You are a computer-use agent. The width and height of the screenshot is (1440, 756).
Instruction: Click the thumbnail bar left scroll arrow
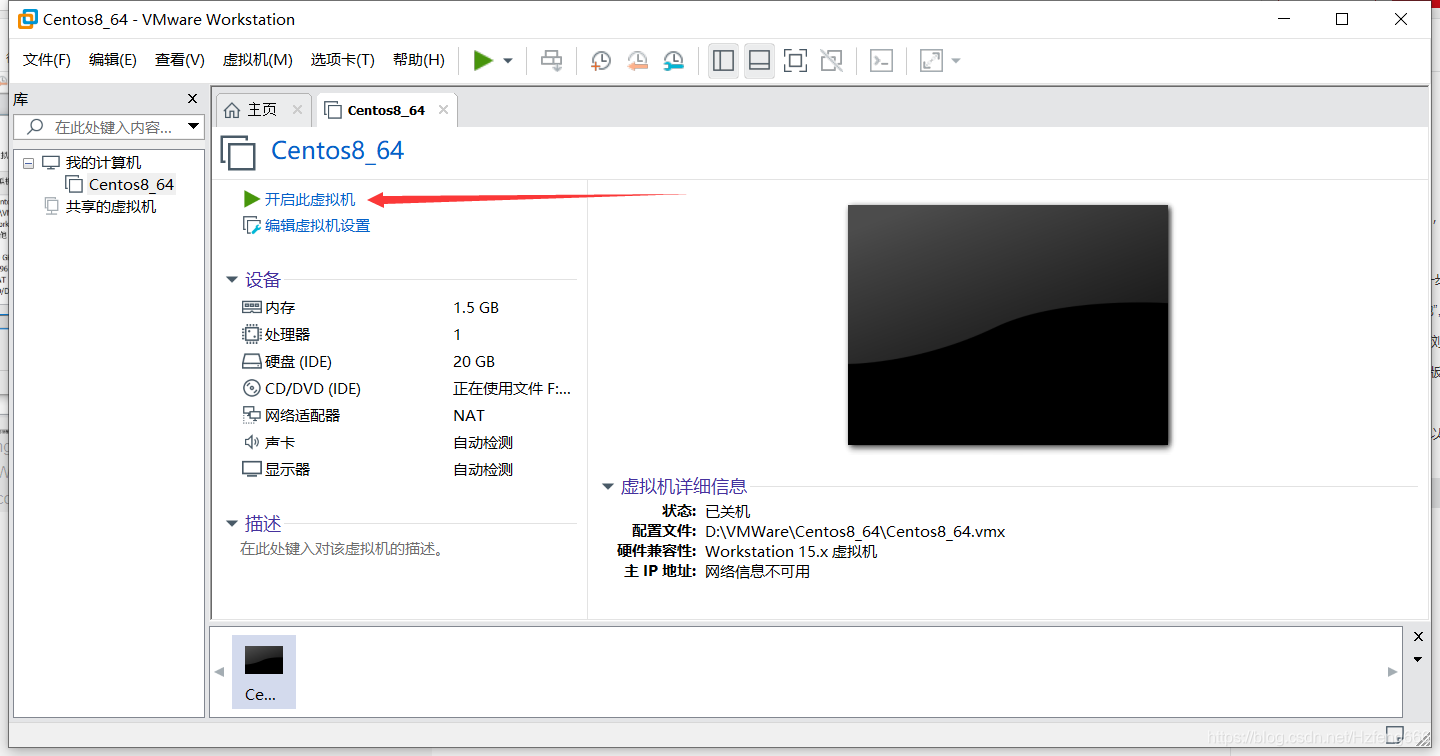[x=220, y=672]
